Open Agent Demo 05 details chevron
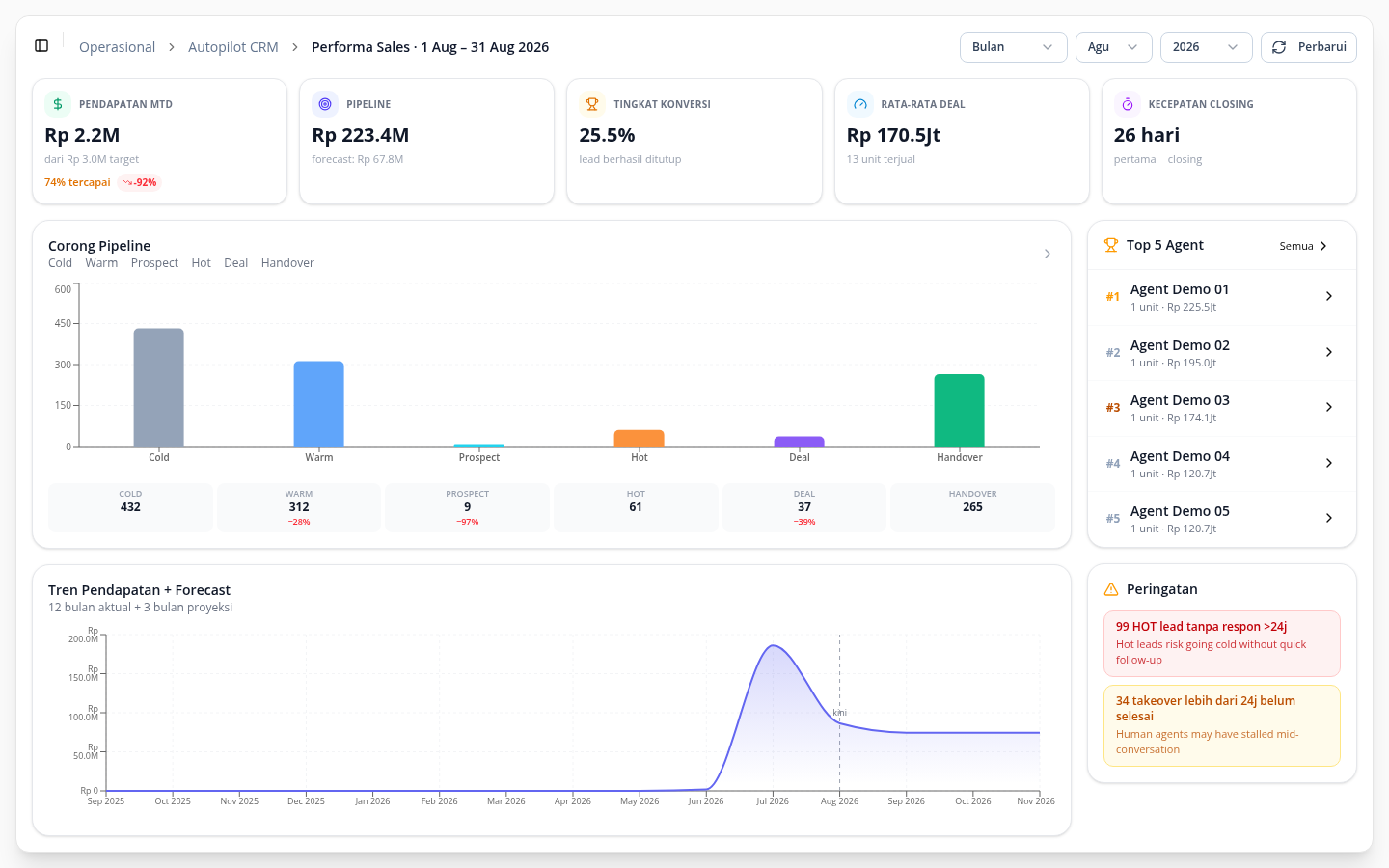This screenshot has width=1389, height=868. 1329,518
